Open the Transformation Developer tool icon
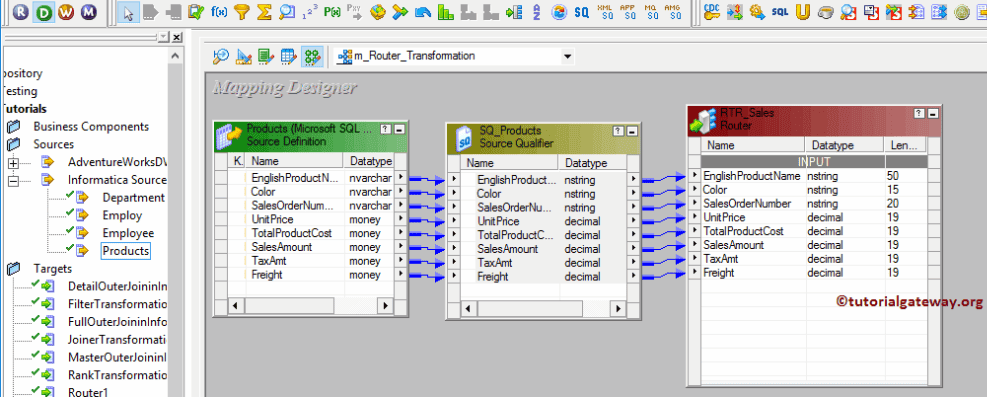 (266, 57)
